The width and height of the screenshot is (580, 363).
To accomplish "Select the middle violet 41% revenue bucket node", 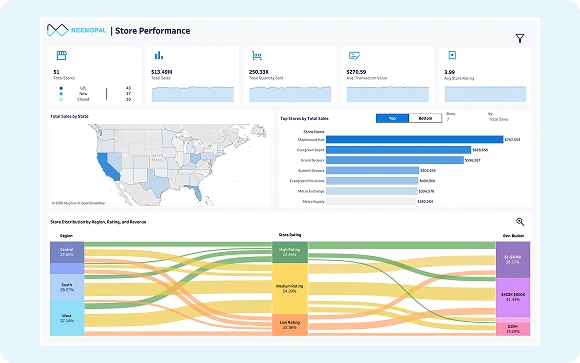I will pyautogui.click(x=513, y=297).
